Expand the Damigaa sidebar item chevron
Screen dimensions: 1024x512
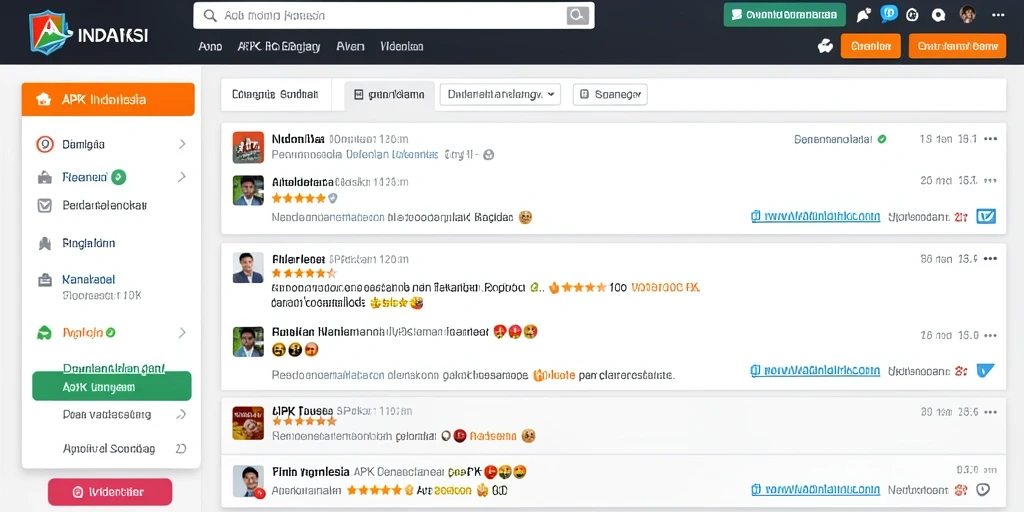click(x=182, y=144)
